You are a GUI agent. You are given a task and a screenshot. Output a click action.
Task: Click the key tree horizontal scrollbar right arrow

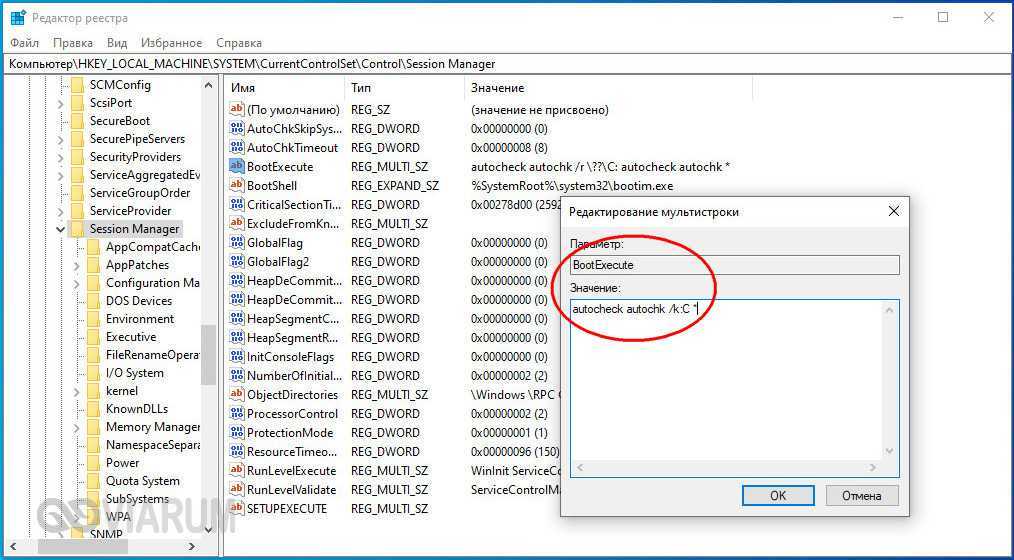coord(191,546)
